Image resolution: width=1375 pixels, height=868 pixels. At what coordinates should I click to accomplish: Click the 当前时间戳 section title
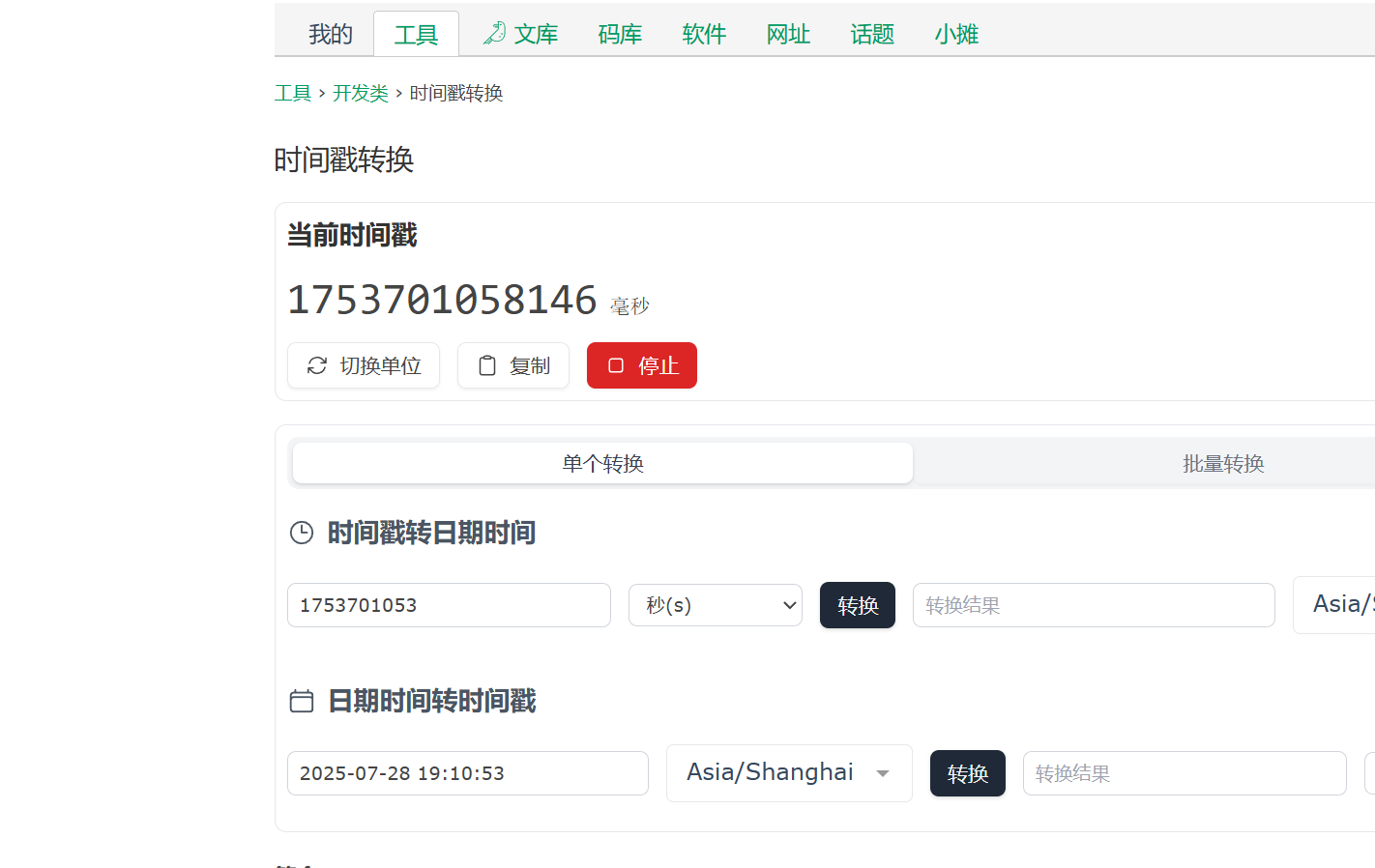pyautogui.click(x=352, y=235)
